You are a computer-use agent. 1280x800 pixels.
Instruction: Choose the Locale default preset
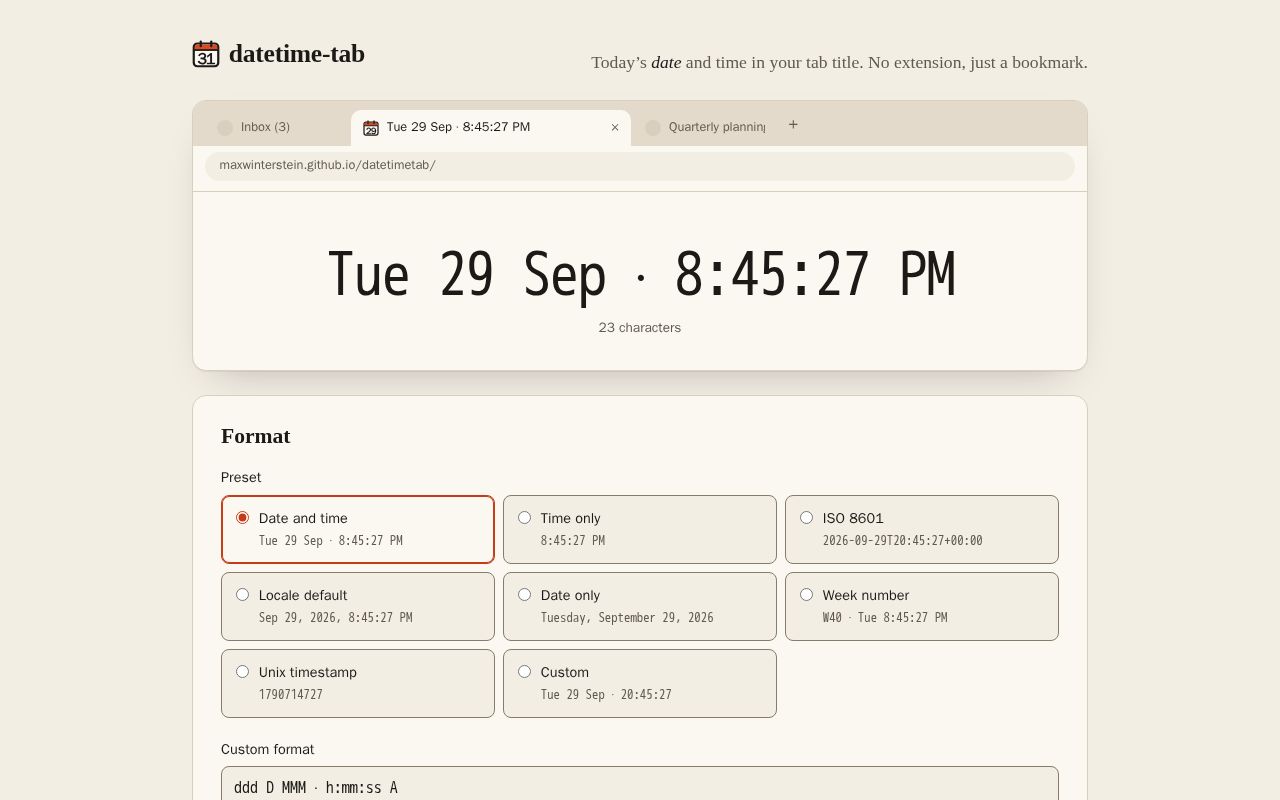coord(358,607)
